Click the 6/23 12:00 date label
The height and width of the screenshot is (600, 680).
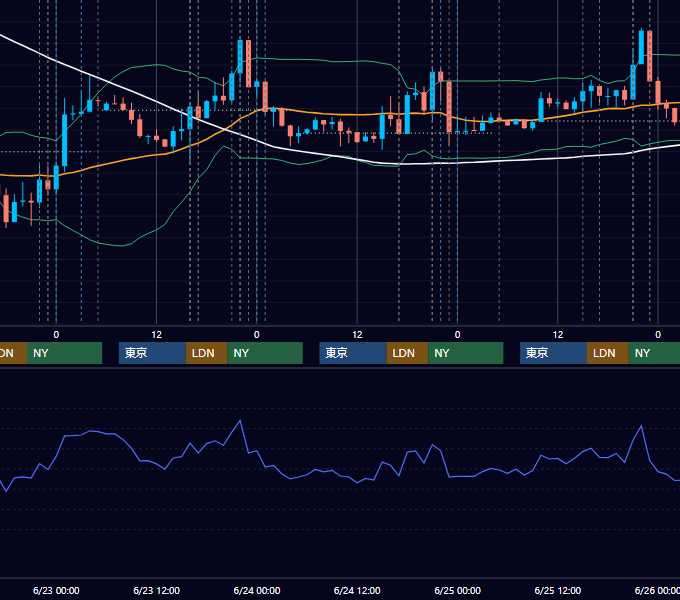157,590
